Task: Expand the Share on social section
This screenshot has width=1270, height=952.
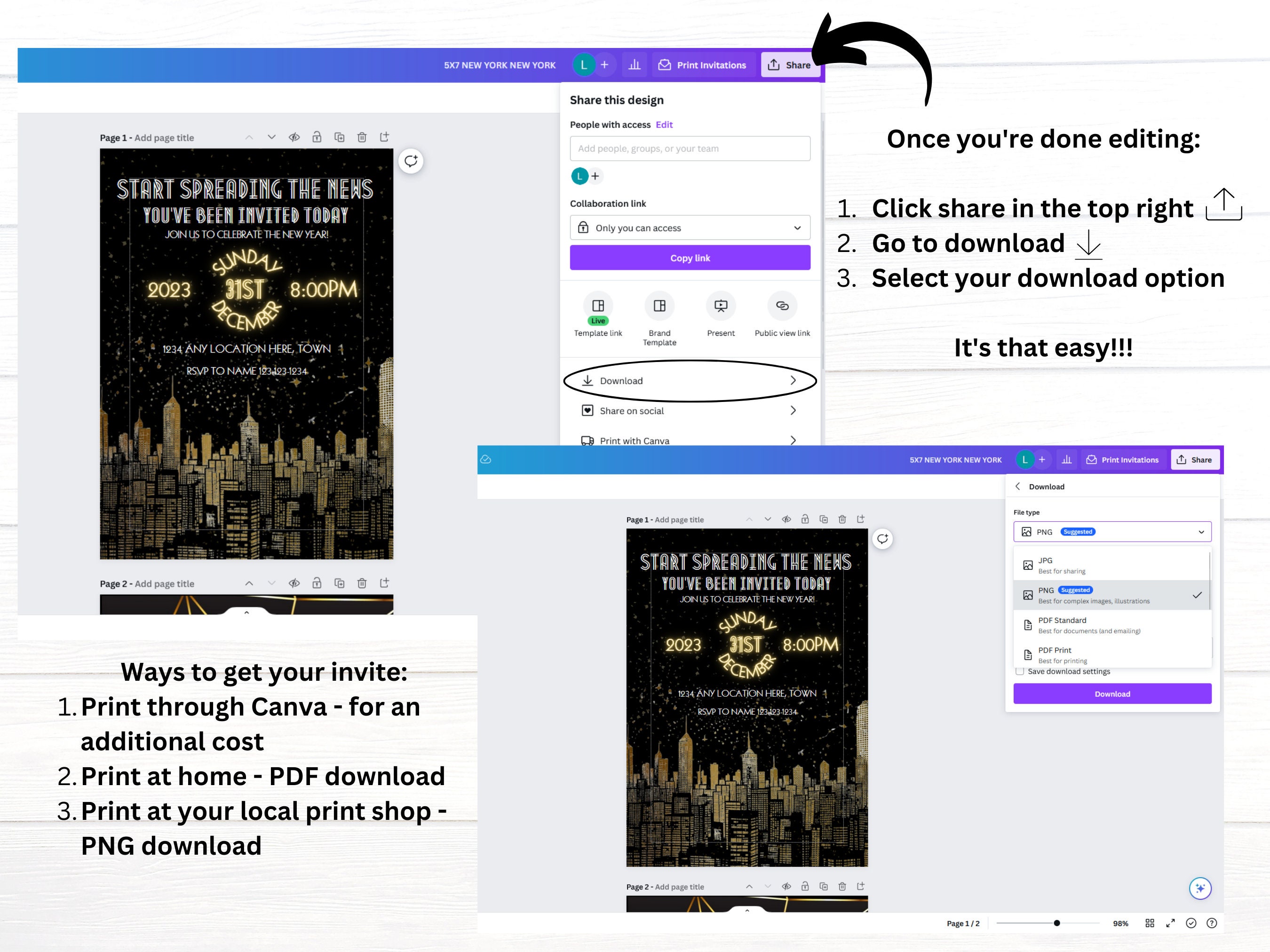Action: coord(689,410)
